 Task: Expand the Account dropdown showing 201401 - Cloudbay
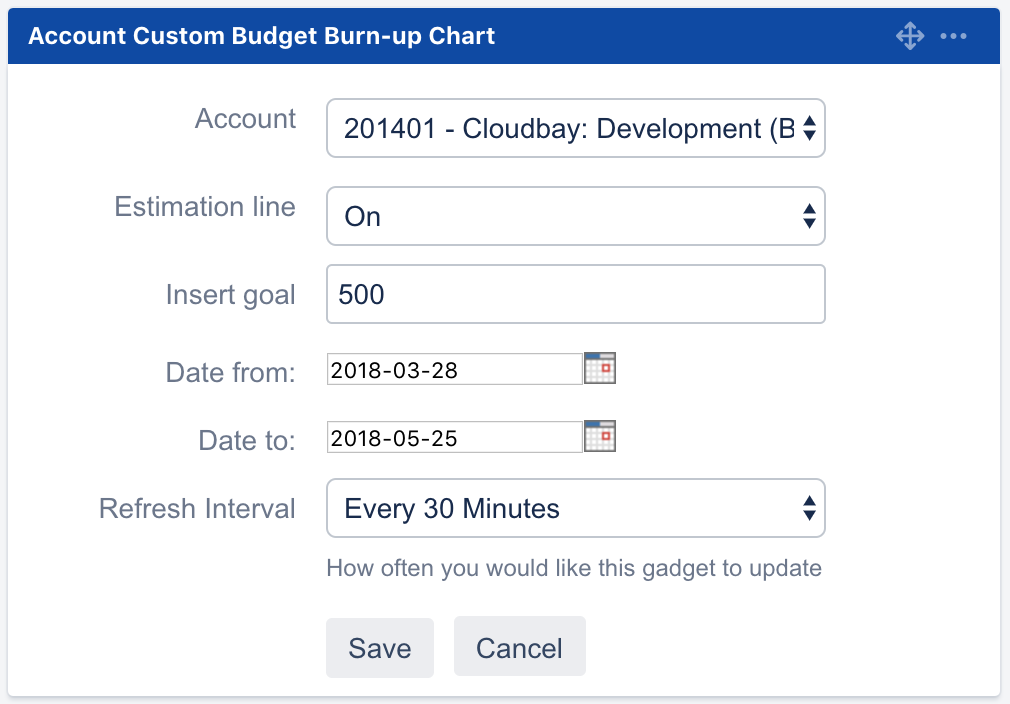[x=575, y=128]
